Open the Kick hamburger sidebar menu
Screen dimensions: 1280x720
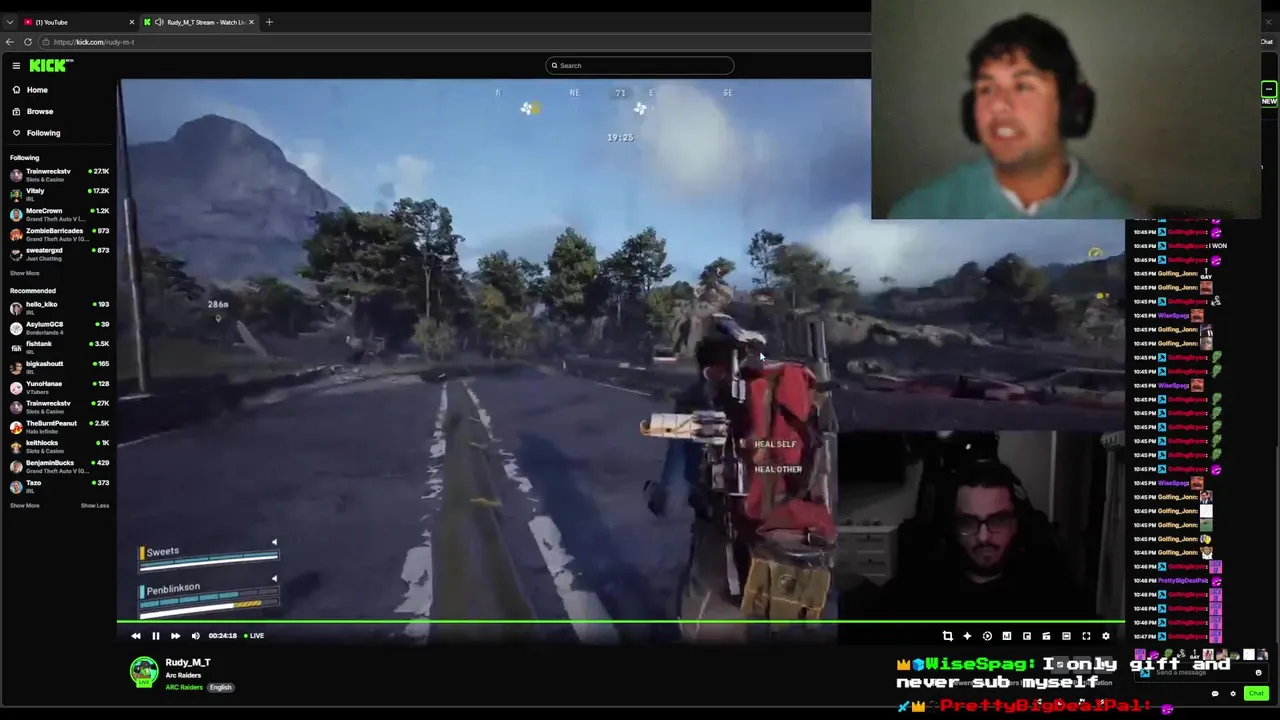(x=16, y=65)
